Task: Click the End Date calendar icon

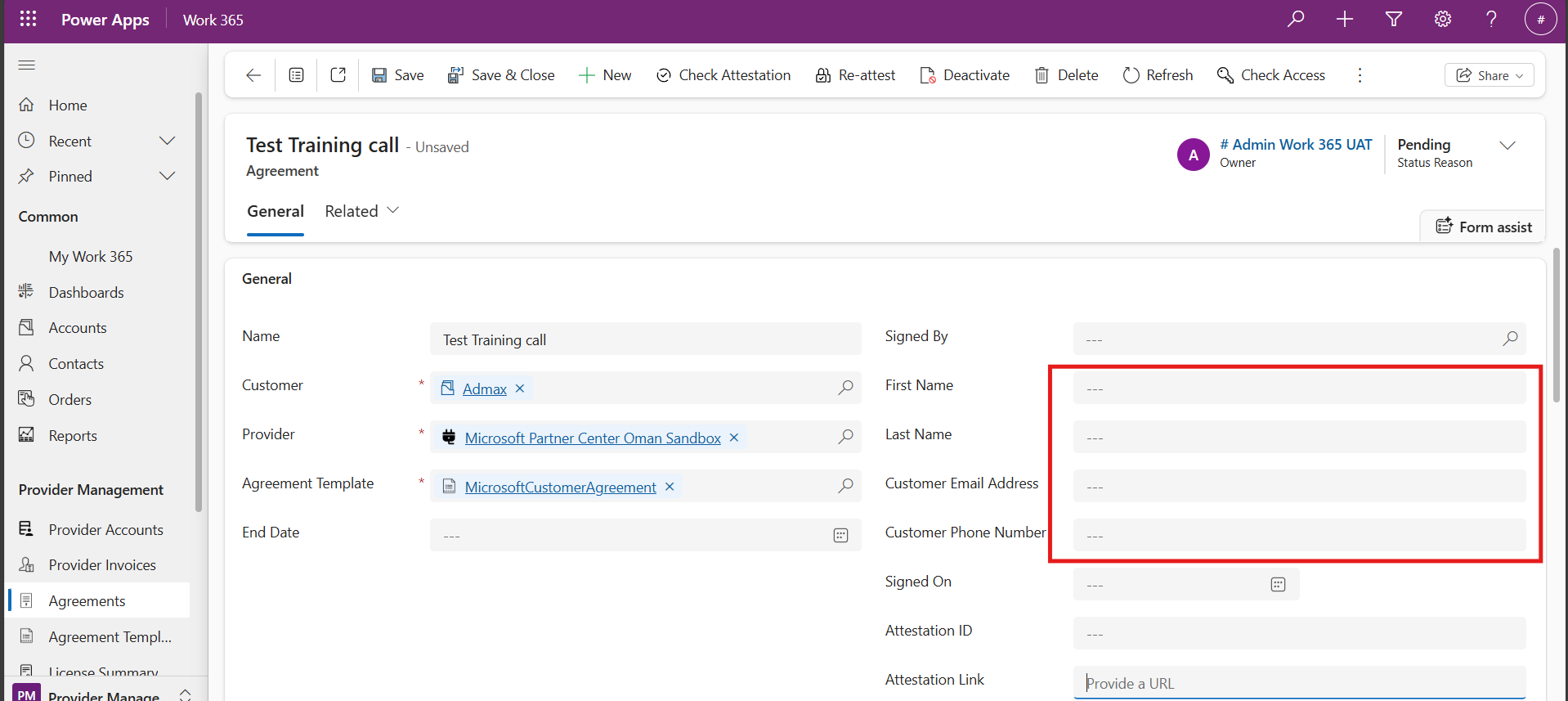Action: point(840,536)
